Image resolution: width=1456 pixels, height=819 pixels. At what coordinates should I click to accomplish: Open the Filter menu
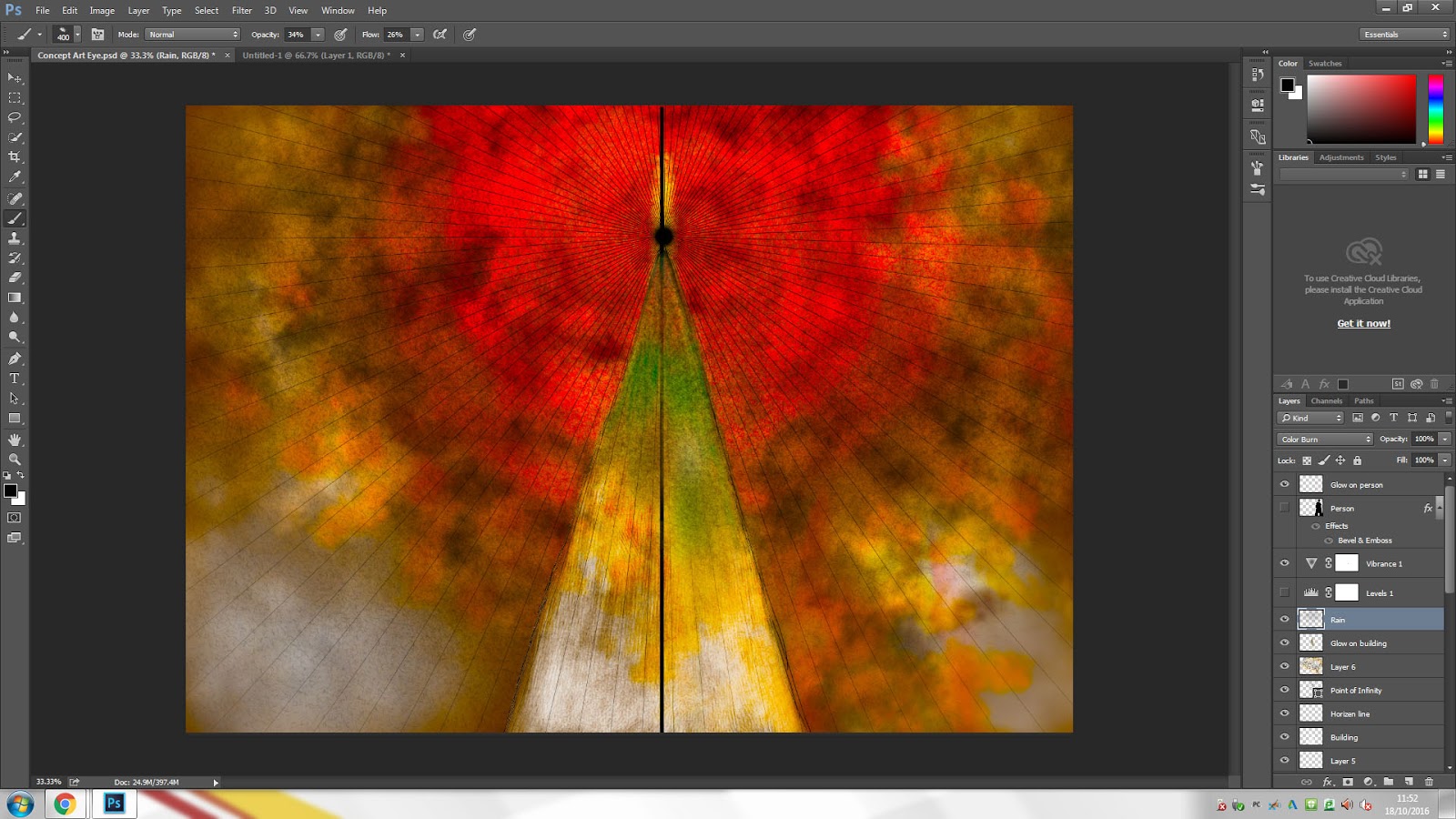tap(241, 11)
